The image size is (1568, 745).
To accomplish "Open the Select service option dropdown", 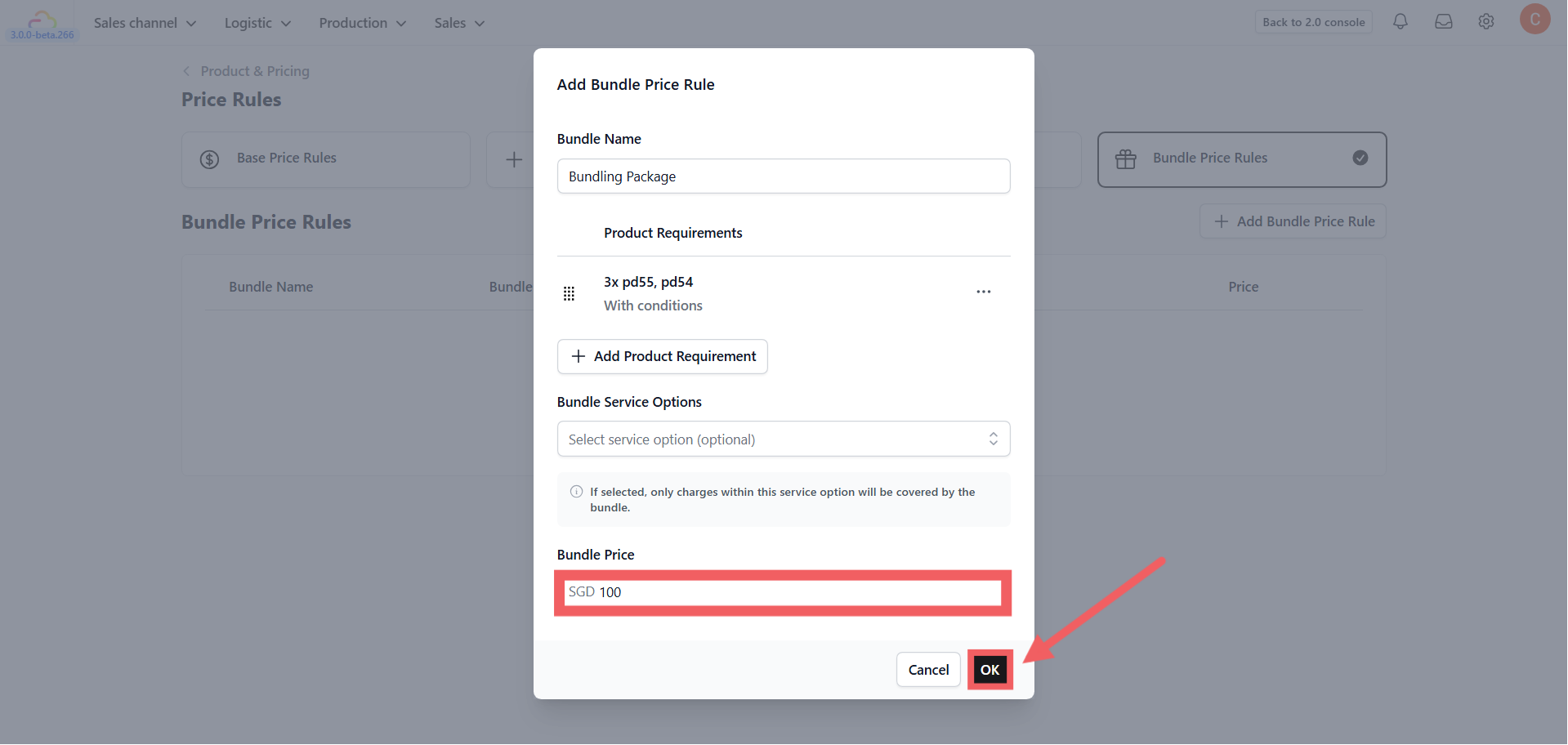I will [x=784, y=439].
